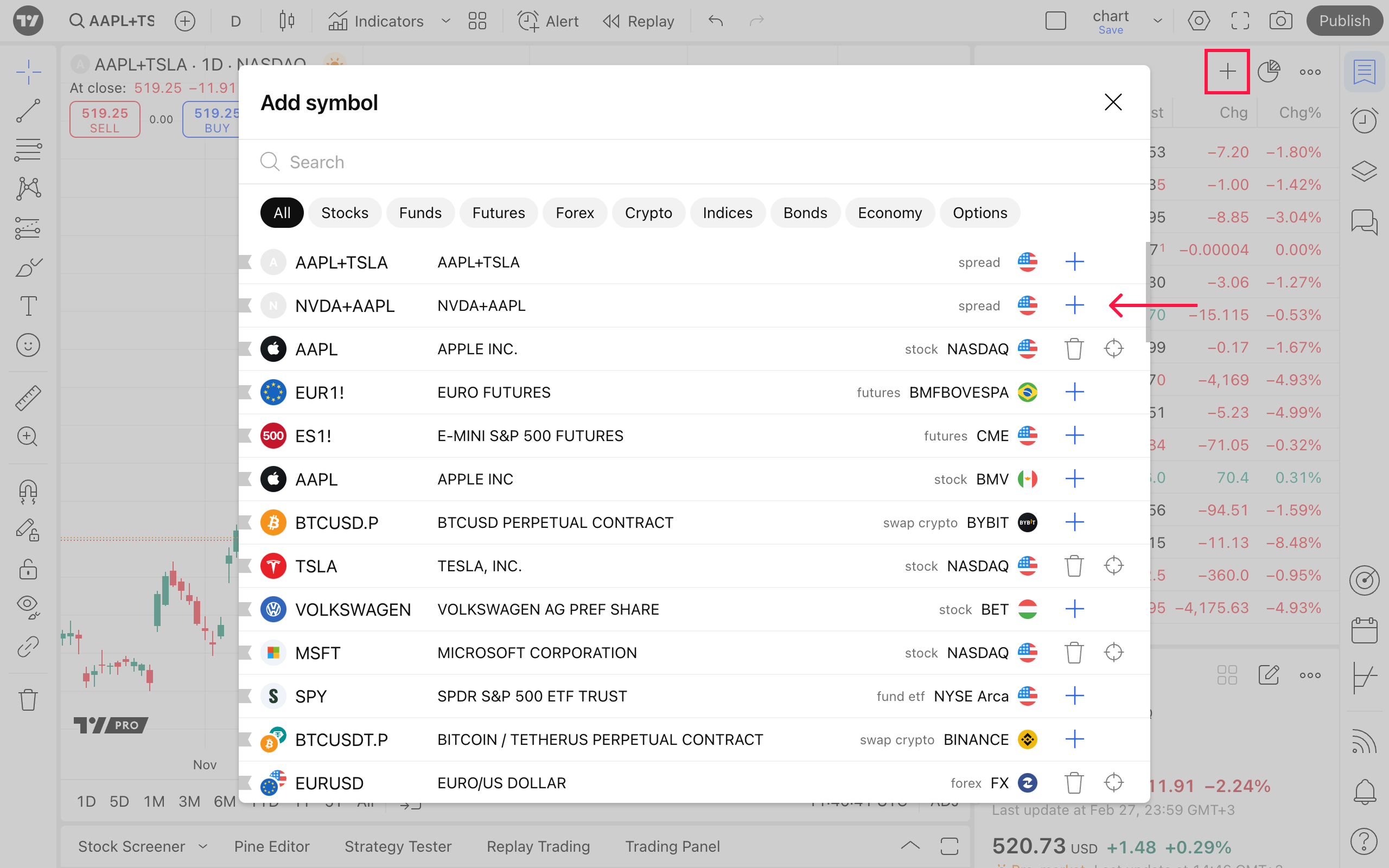Take a chart snapshot with the camera icon

1280,21
